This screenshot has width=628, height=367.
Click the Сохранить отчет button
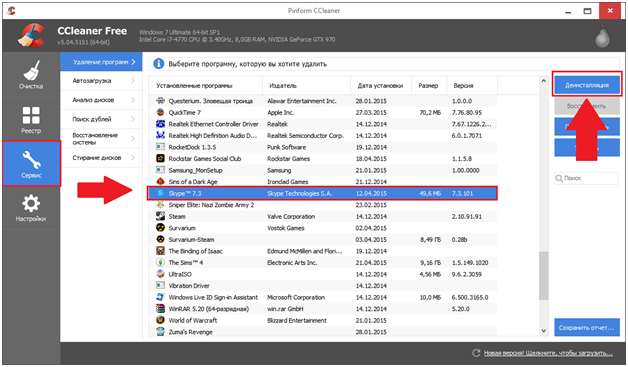pyautogui.click(x=587, y=327)
